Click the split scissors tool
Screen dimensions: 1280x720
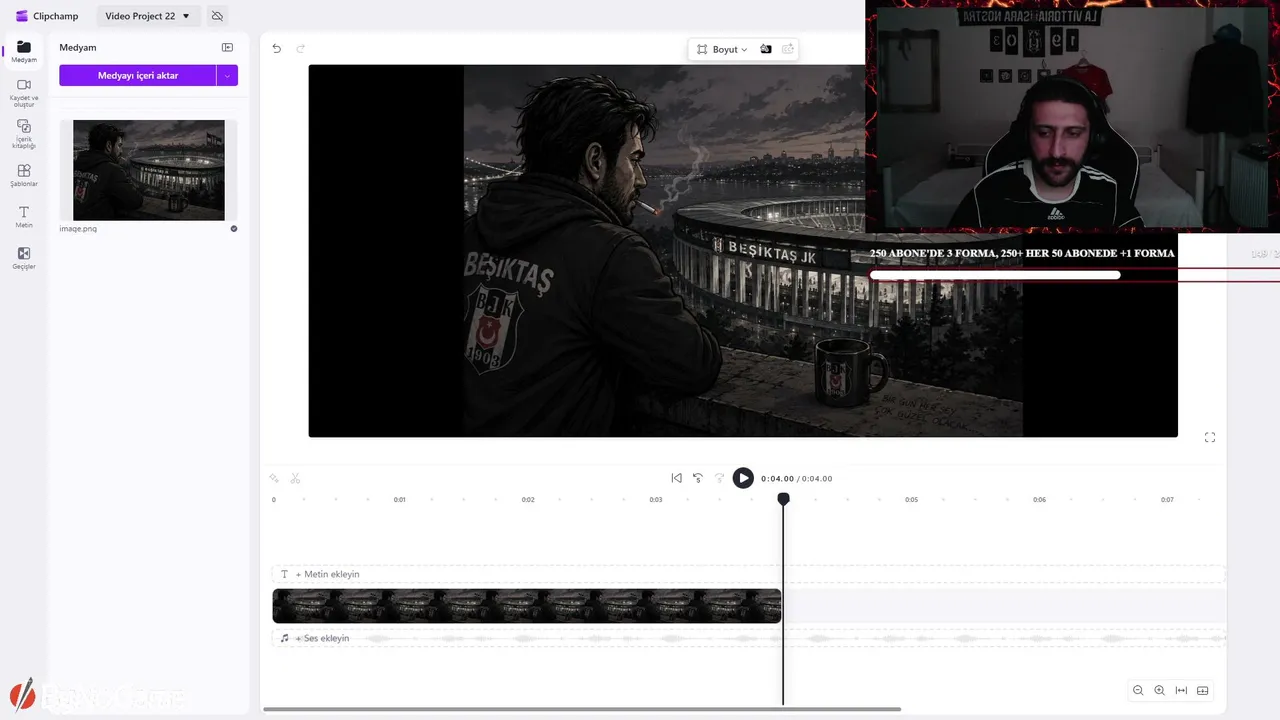(x=295, y=479)
